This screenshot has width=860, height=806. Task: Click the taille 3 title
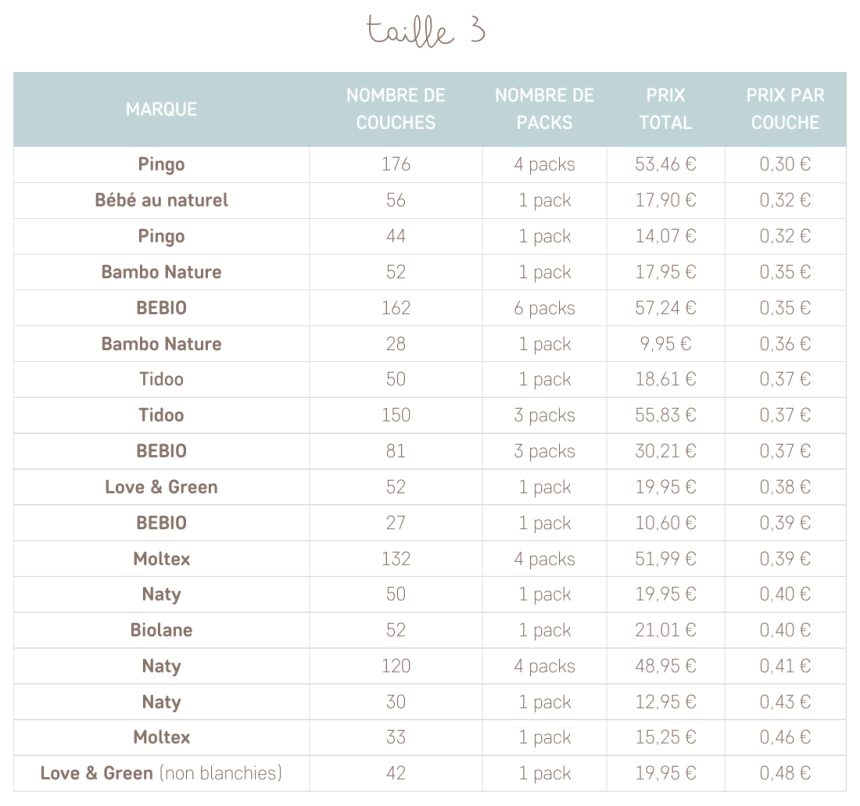click(426, 31)
